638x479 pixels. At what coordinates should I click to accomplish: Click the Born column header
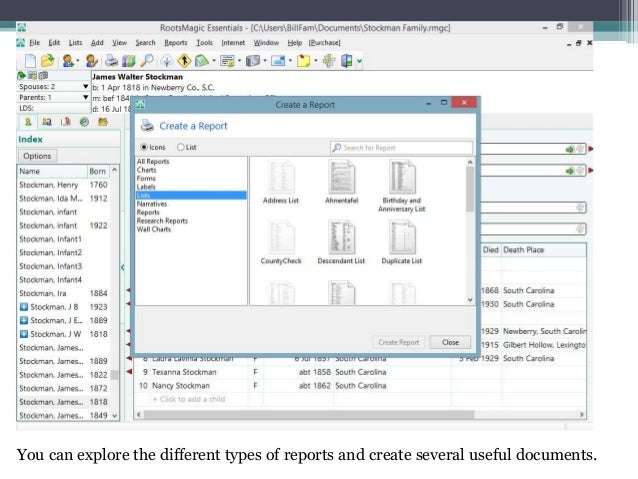tap(98, 171)
